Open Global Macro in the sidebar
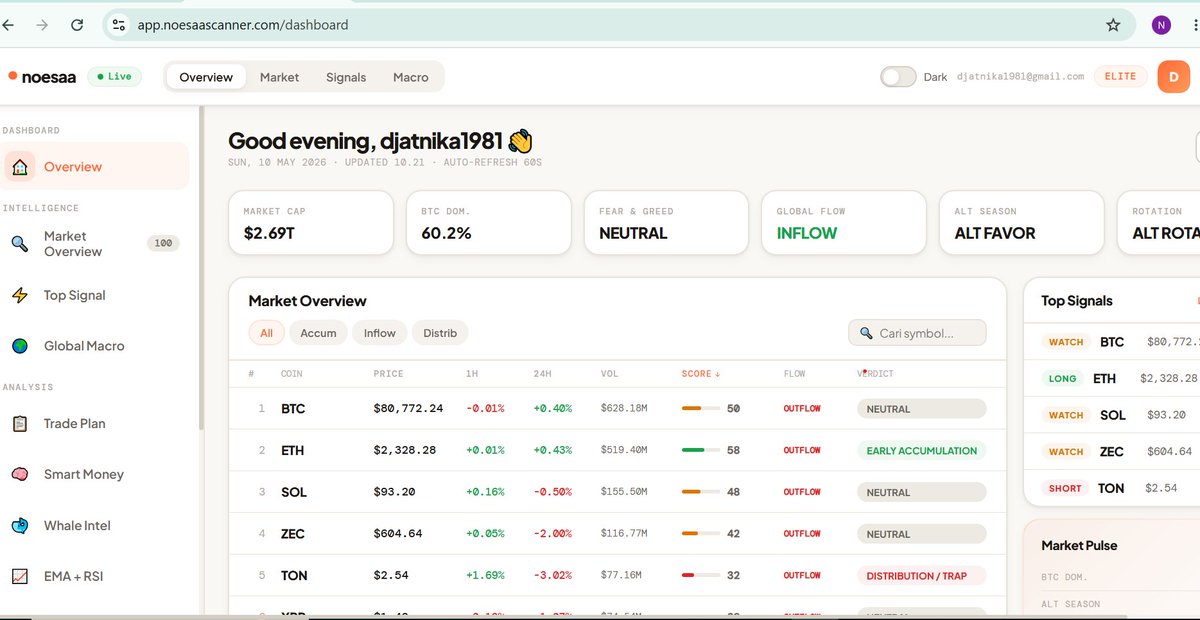 pyautogui.click(x=95, y=346)
